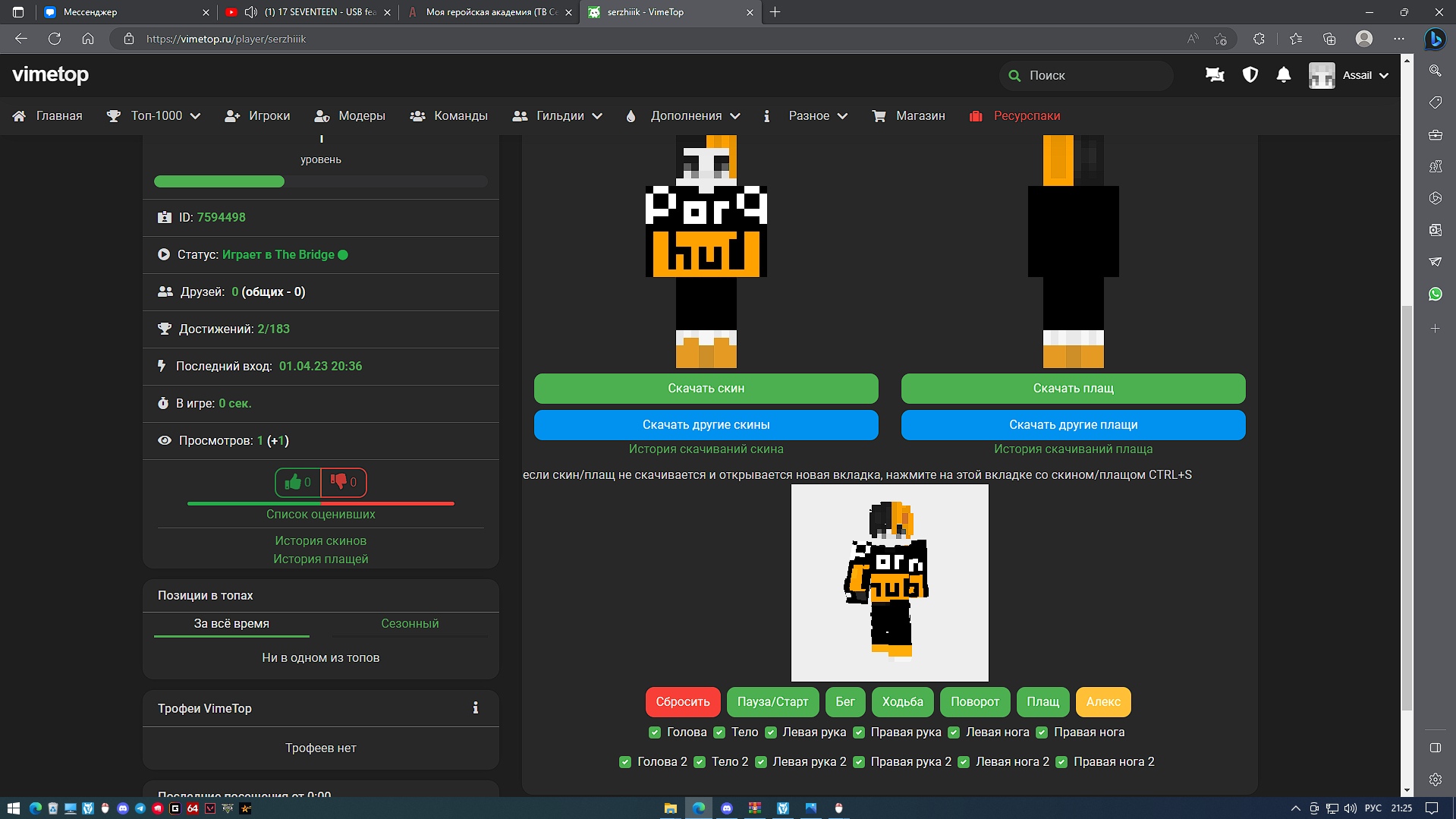Click the browser refresh icon

(55, 39)
